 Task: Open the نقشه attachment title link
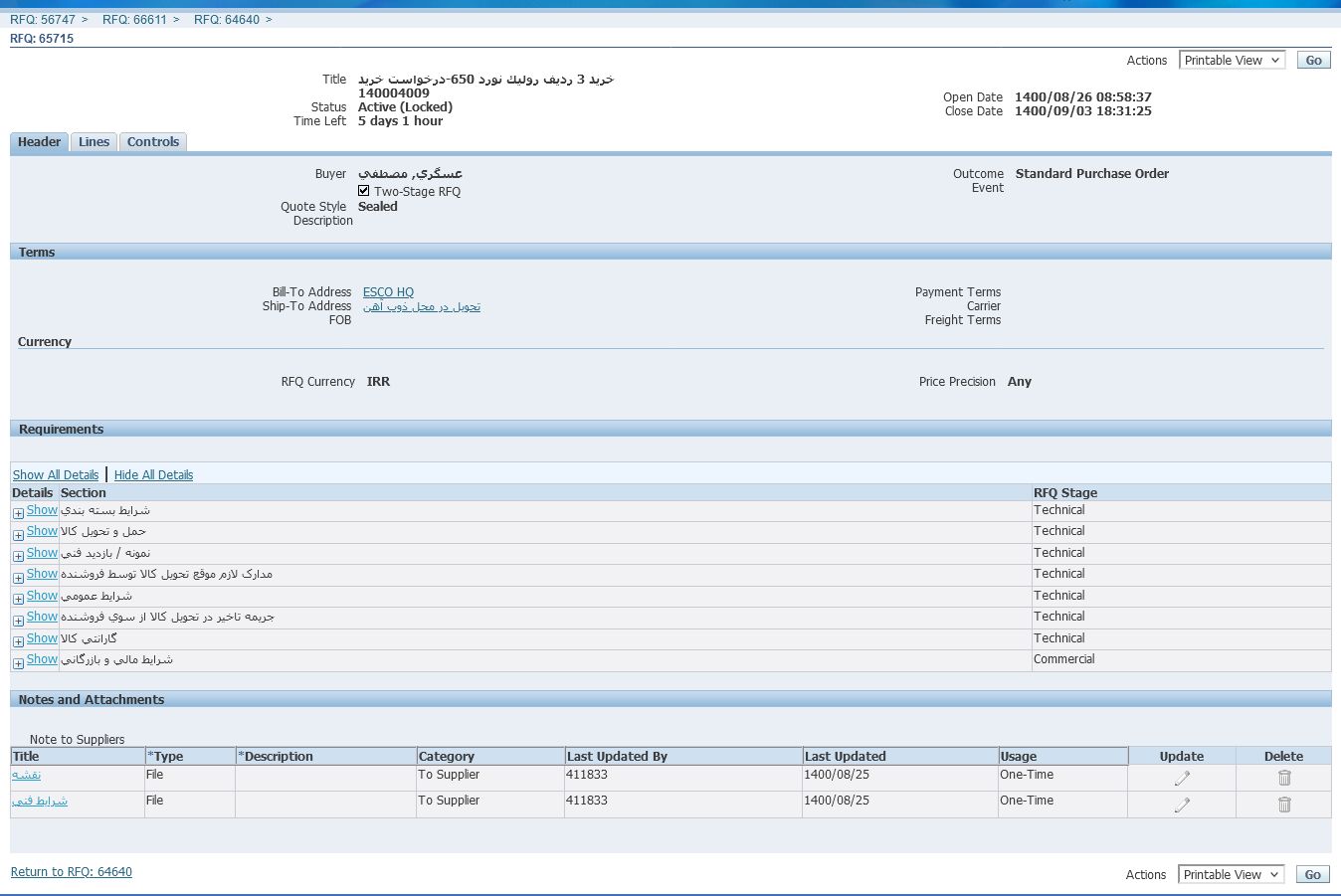(x=27, y=775)
